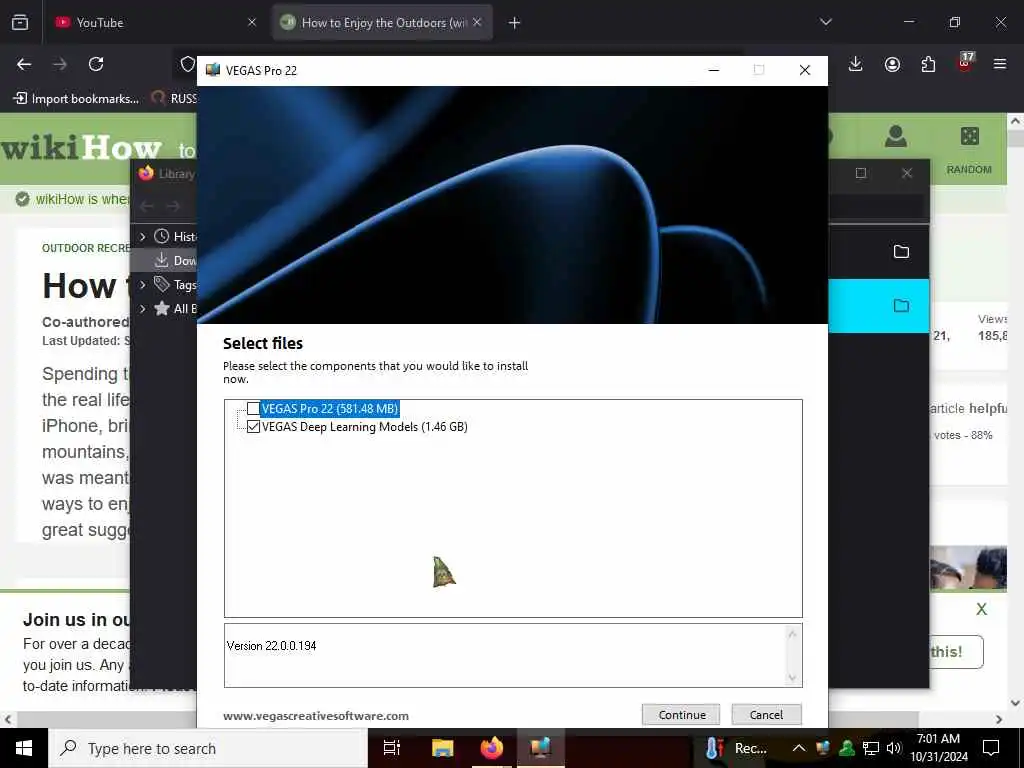
Task: Go forward in browser
Action: [x=59, y=64]
